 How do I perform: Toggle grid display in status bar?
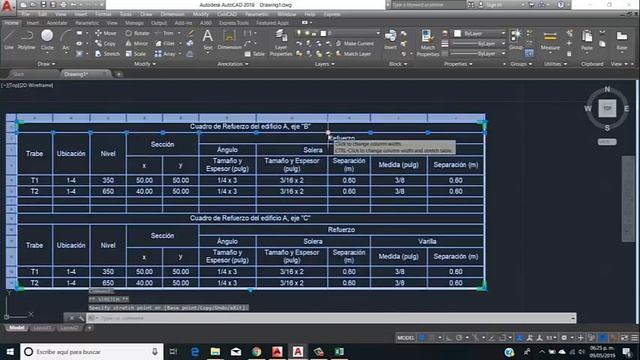[x=422, y=338]
